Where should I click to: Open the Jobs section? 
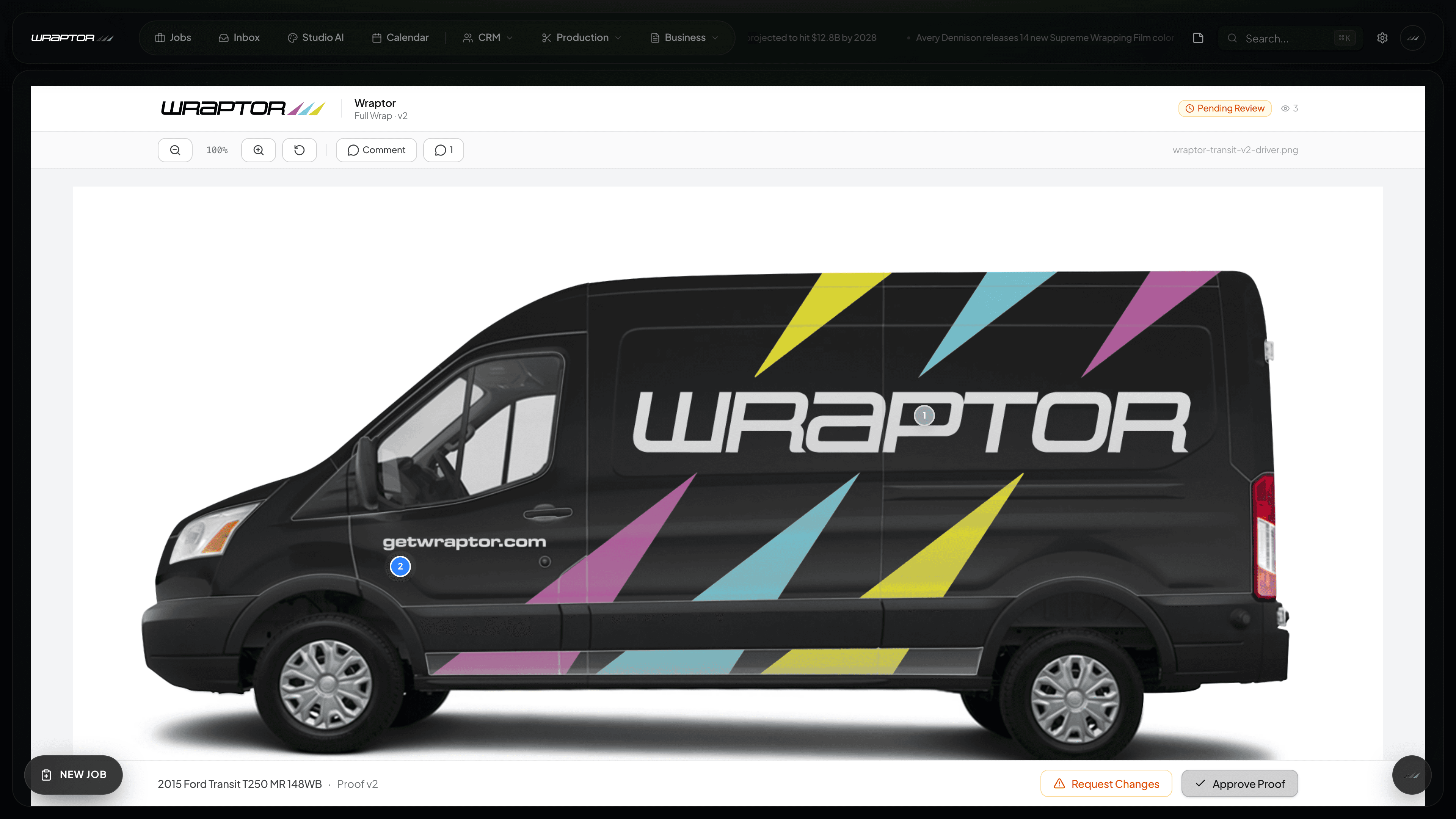point(173,37)
